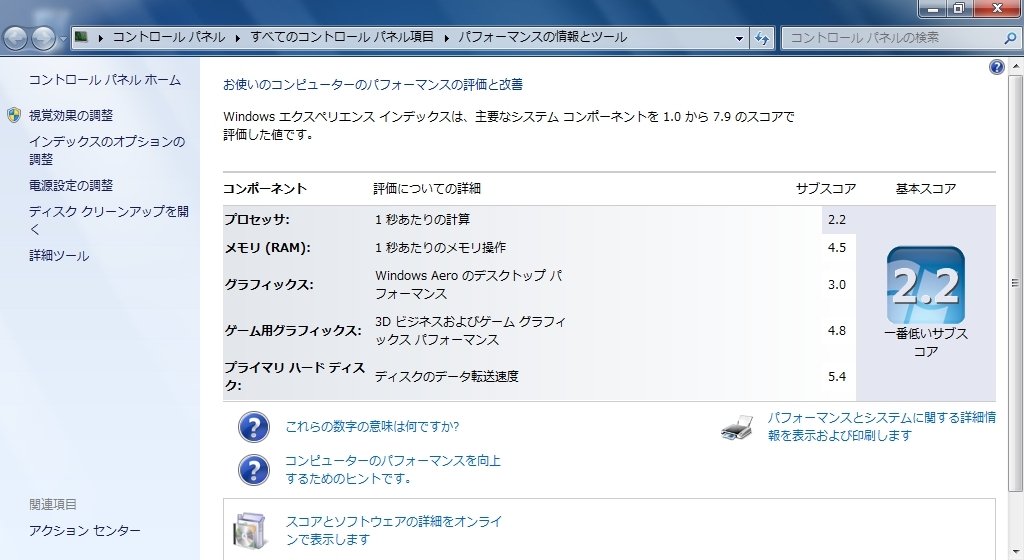Click プライマリ ハード ディスク subscore 5.4
The height and width of the screenshot is (560, 1024).
pyautogui.click(x=837, y=377)
